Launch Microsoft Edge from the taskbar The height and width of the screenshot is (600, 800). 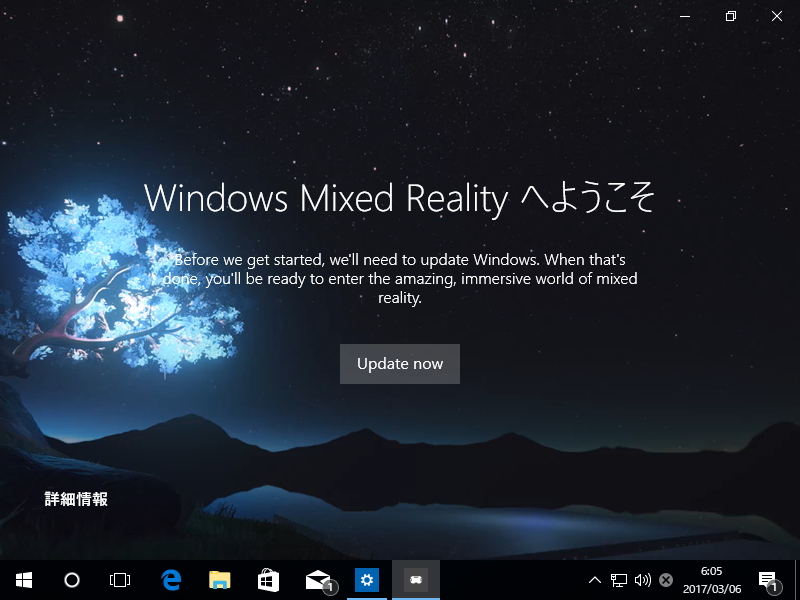[171, 580]
